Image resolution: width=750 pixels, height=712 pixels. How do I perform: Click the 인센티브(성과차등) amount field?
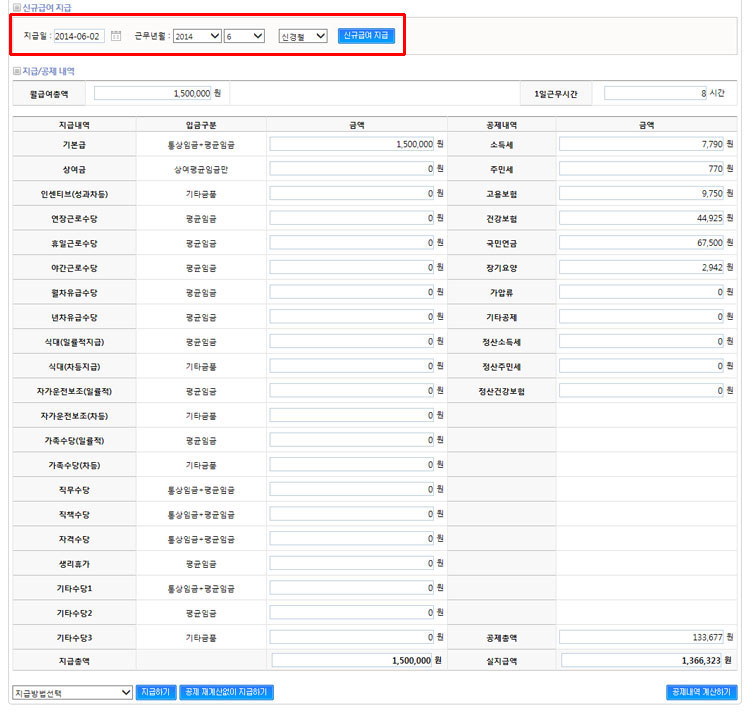pos(352,193)
